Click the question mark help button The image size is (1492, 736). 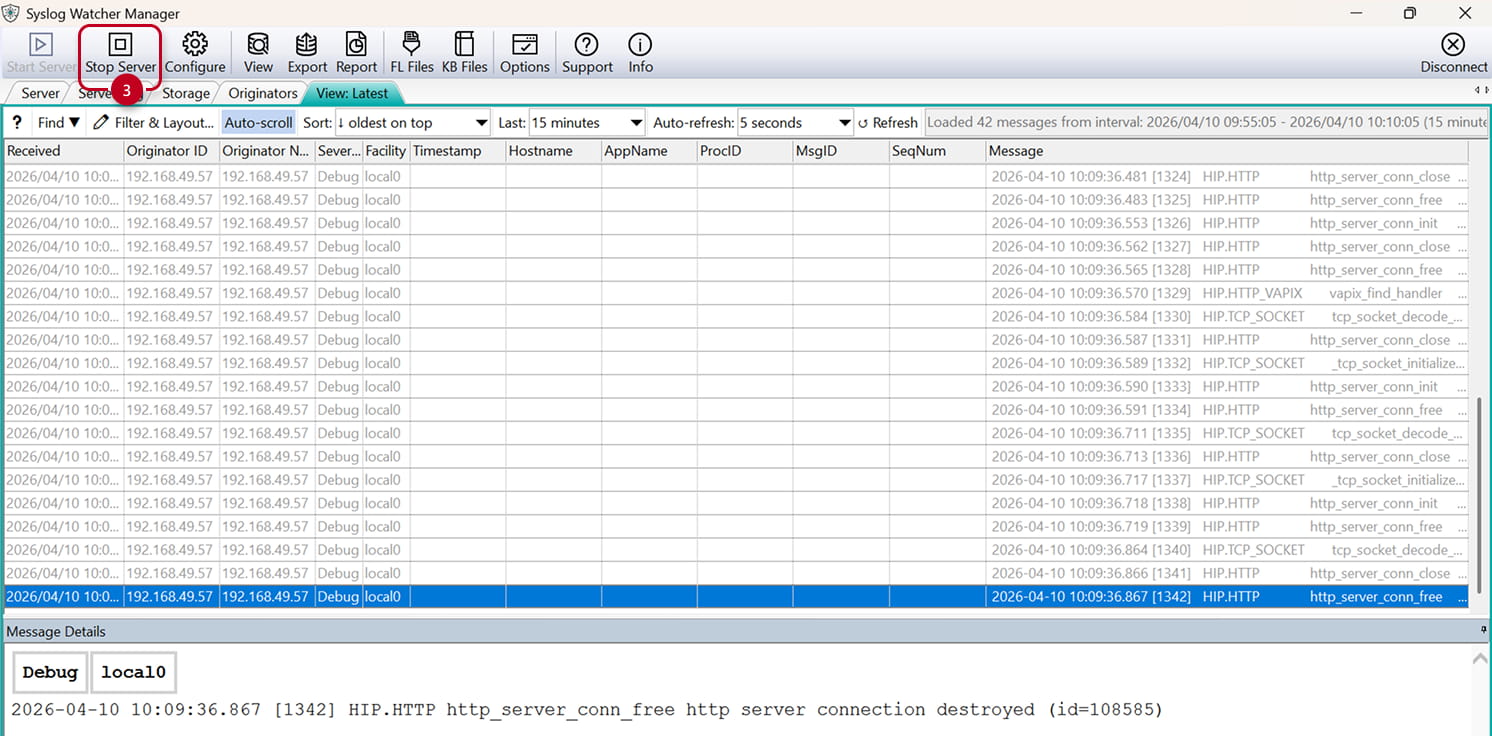[17, 122]
